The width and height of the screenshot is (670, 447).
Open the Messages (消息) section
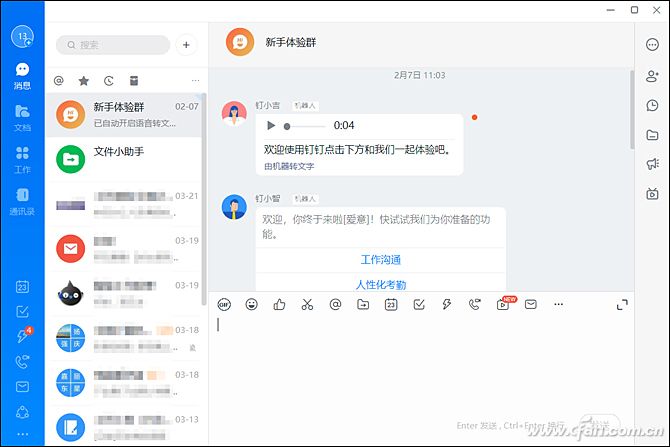point(22,76)
